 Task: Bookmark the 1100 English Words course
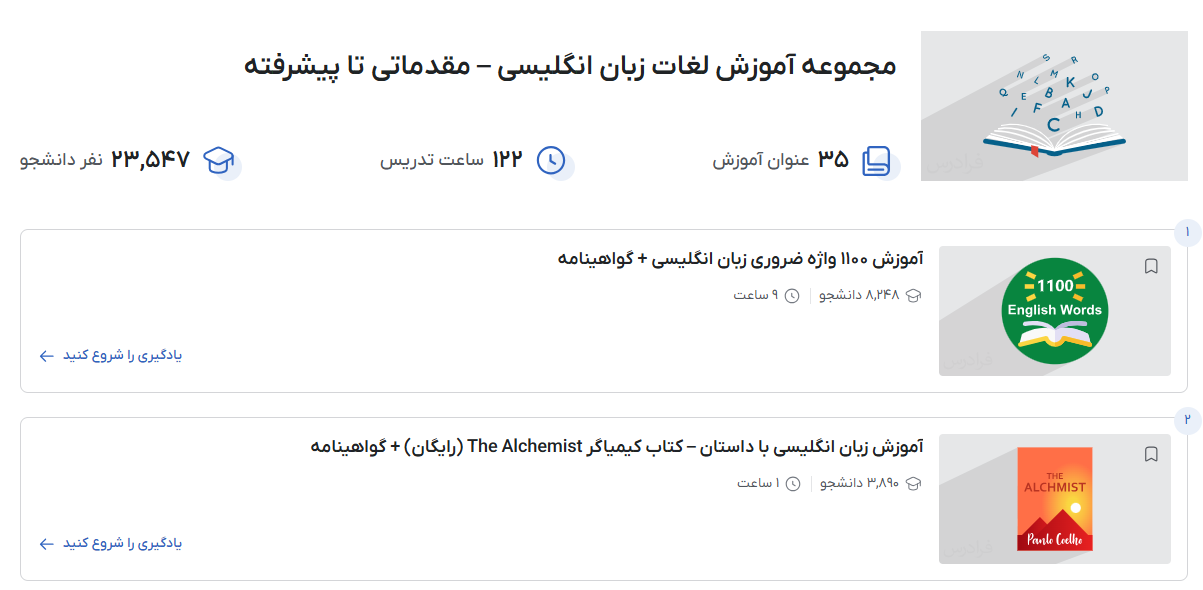[x=1151, y=266]
